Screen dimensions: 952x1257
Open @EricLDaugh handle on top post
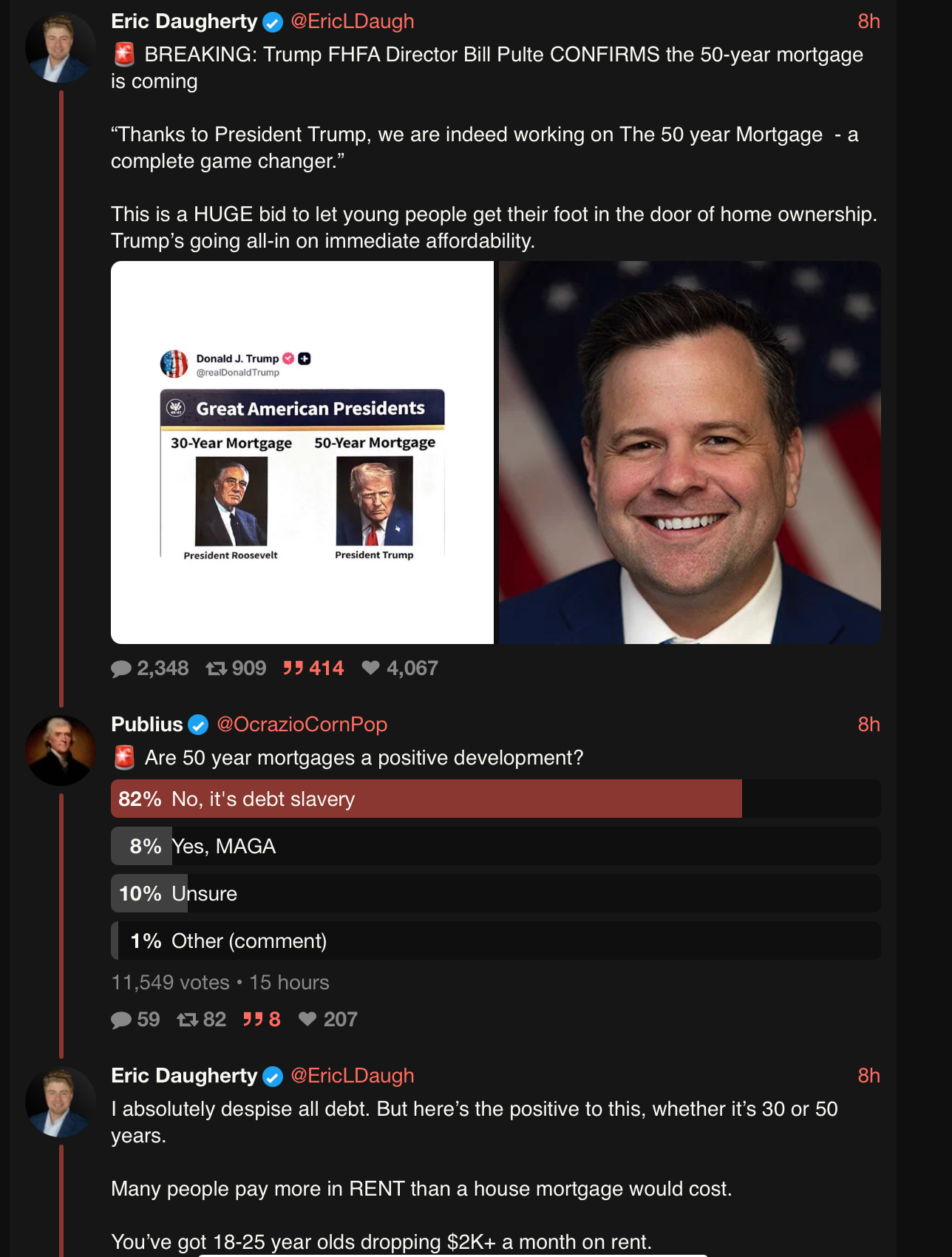[353, 21]
